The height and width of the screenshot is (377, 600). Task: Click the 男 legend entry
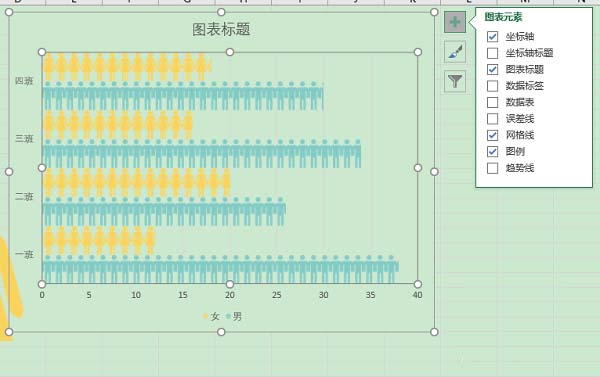234,317
